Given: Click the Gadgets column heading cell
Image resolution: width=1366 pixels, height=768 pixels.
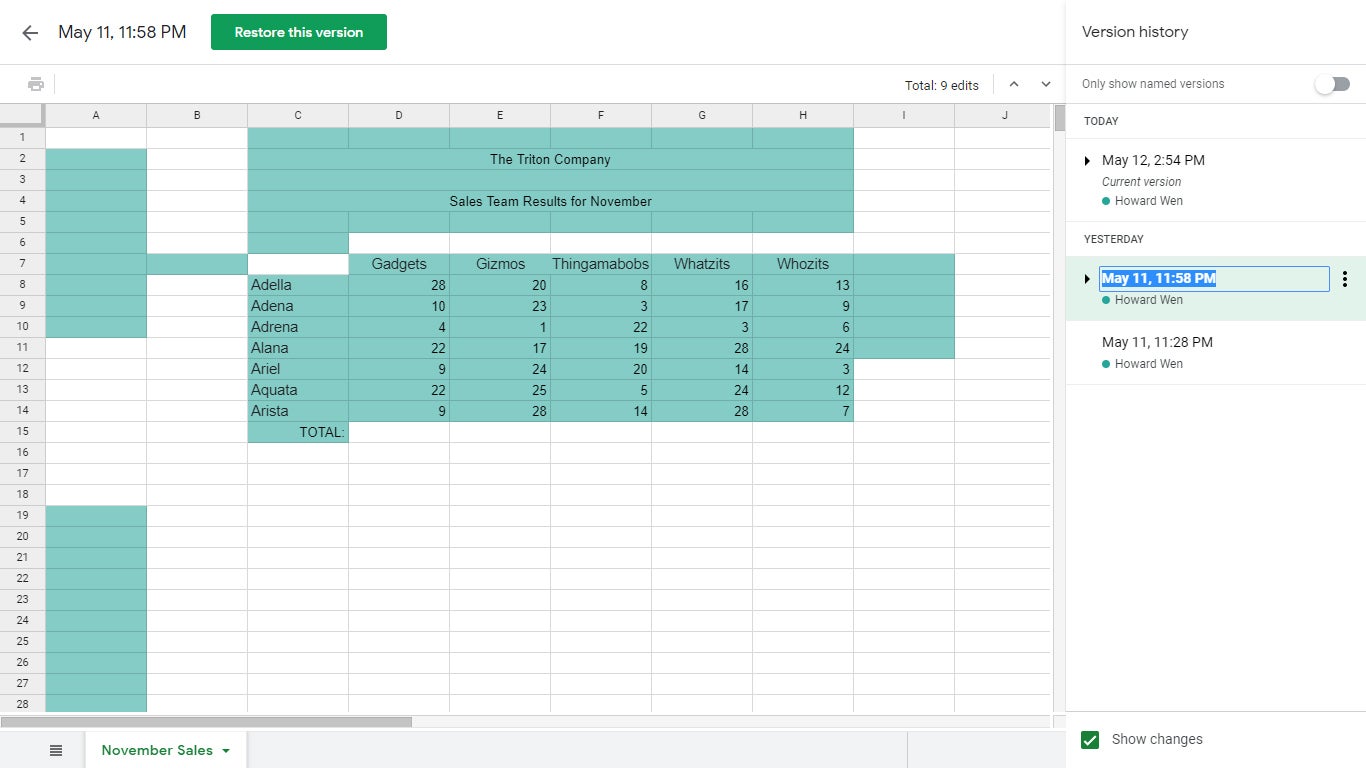Looking at the screenshot, I should [x=399, y=264].
